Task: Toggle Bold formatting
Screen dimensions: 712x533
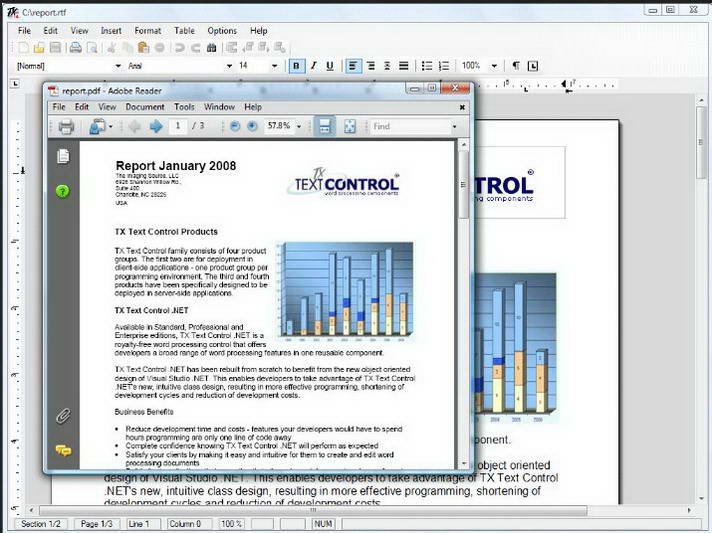Action: click(x=296, y=66)
